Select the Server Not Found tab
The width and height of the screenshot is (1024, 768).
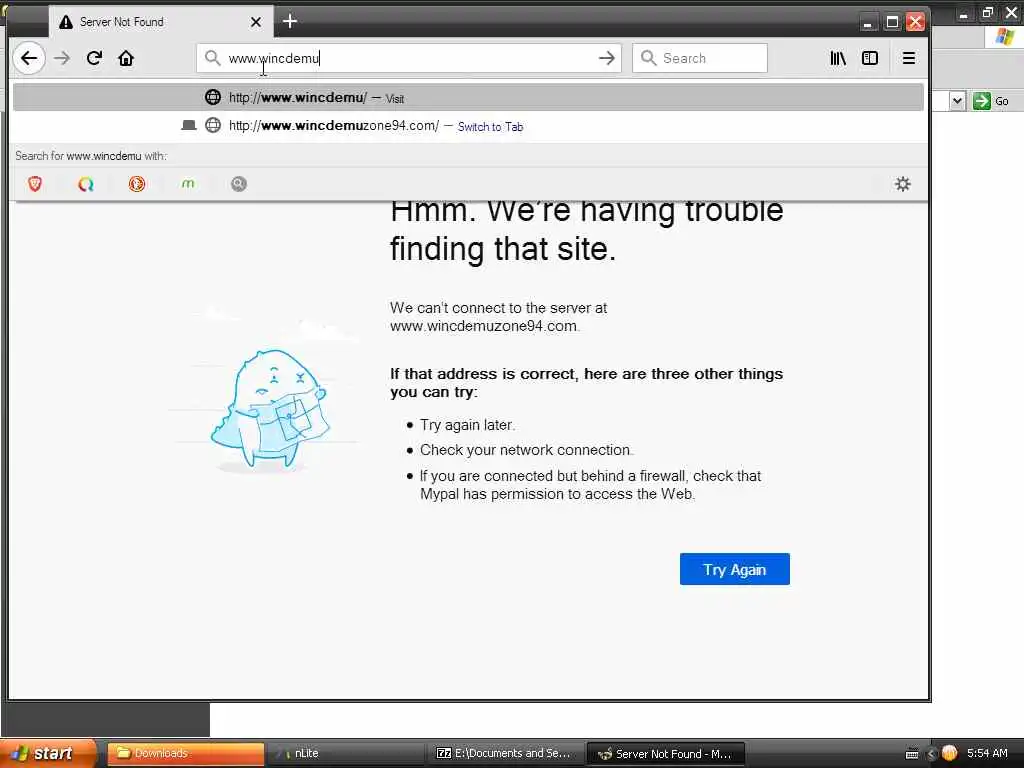click(161, 22)
